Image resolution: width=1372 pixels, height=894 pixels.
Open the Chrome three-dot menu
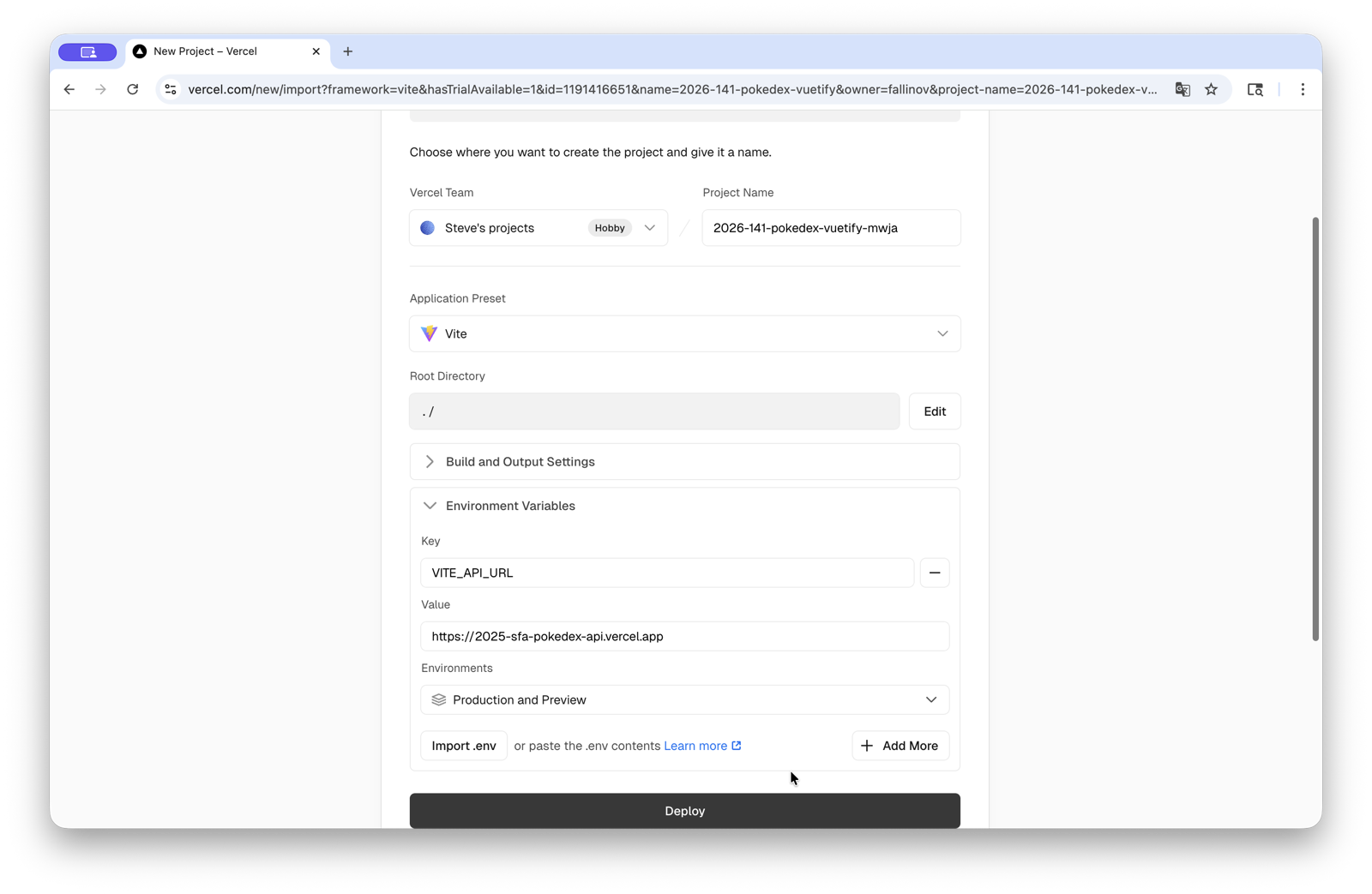[1303, 88]
